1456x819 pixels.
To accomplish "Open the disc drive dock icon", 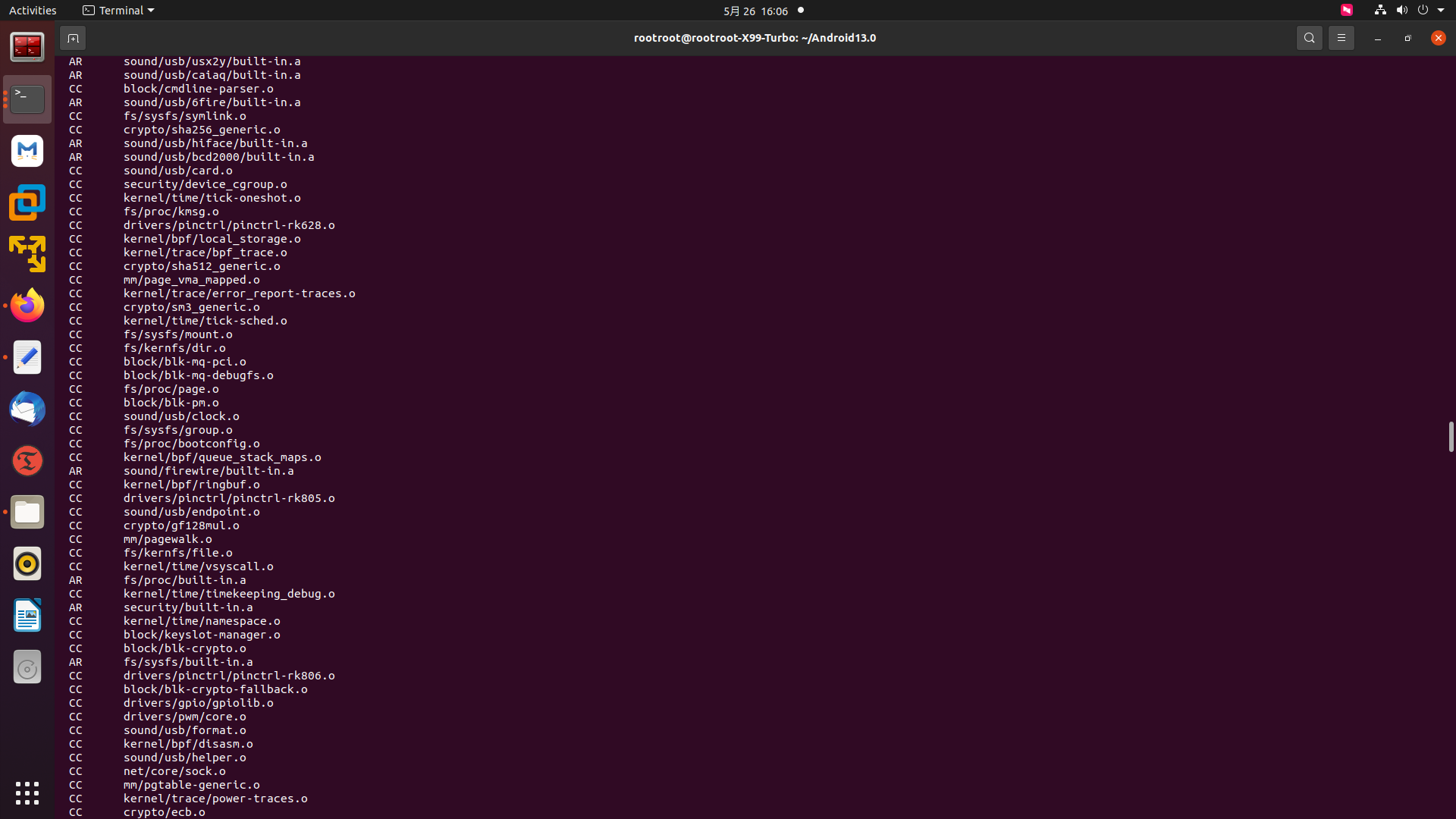I will pyautogui.click(x=27, y=667).
